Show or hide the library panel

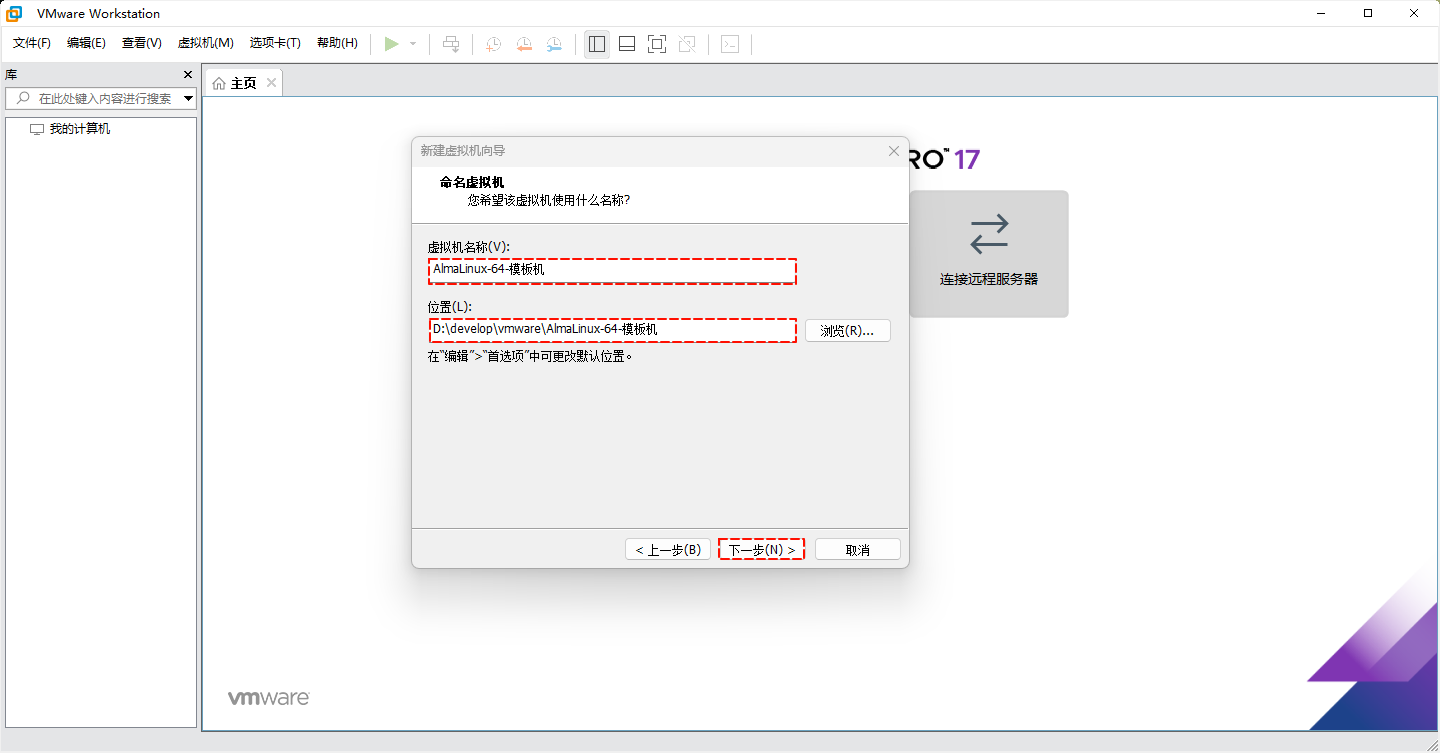pos(596,43)
